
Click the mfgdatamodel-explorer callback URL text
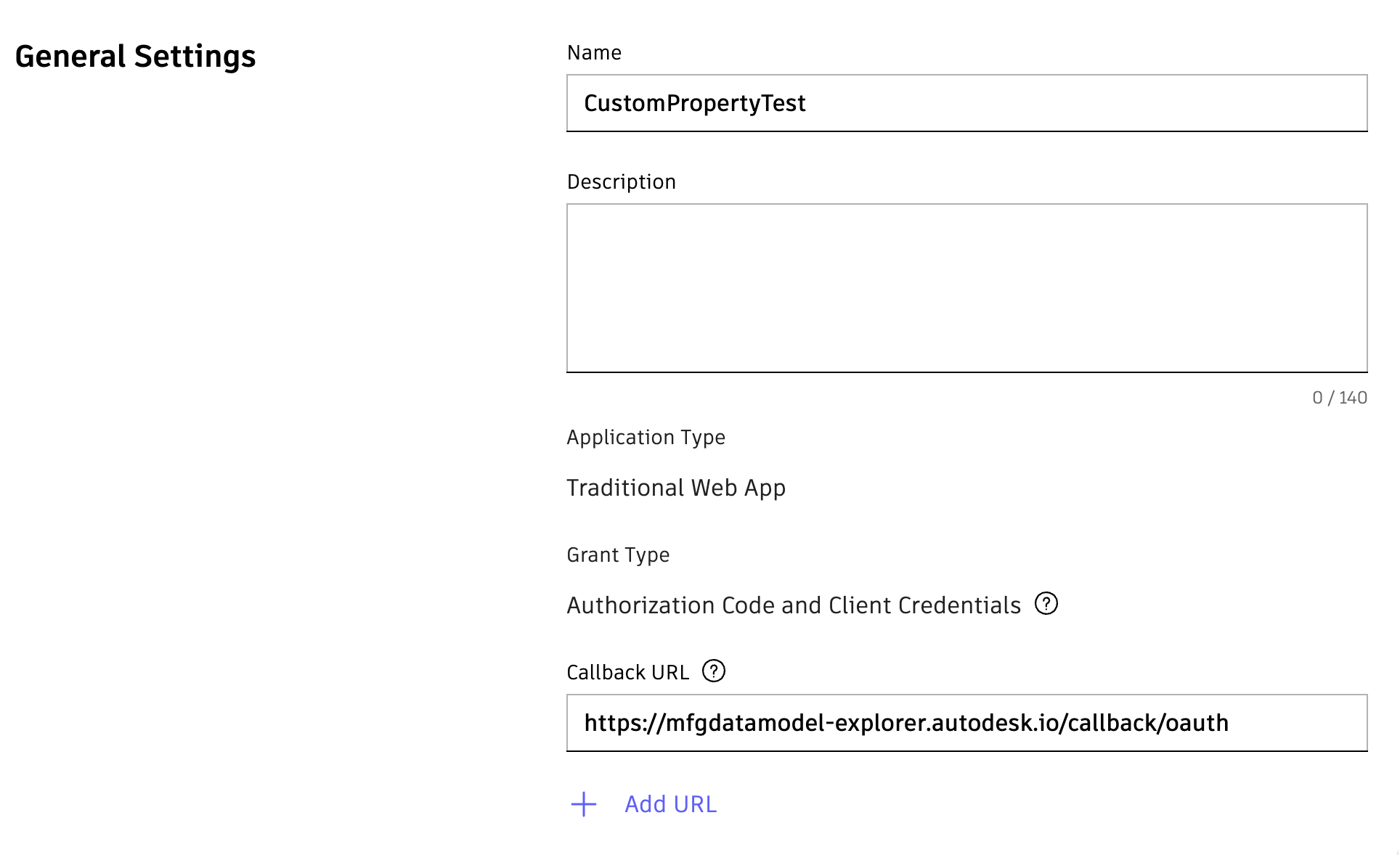click(907, 722)
